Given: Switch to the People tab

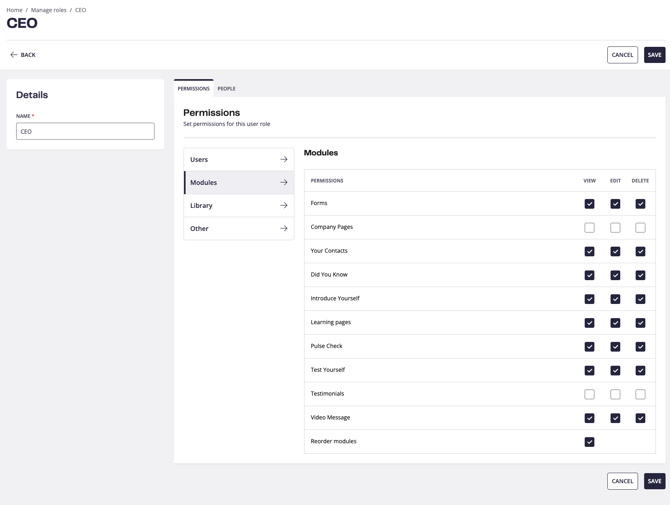Looking at the screenshot, I should point(226,88).
